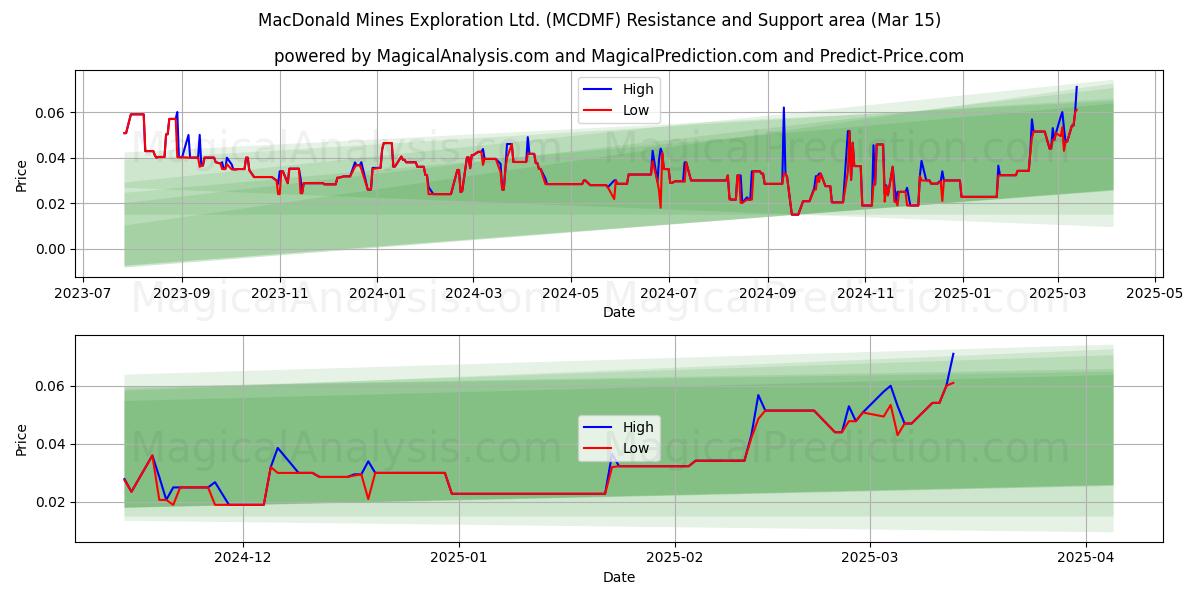Click the final blue High peak in bottom chart
The height and width of the screenshot is (600, 1200).
[x=953, y=353]
